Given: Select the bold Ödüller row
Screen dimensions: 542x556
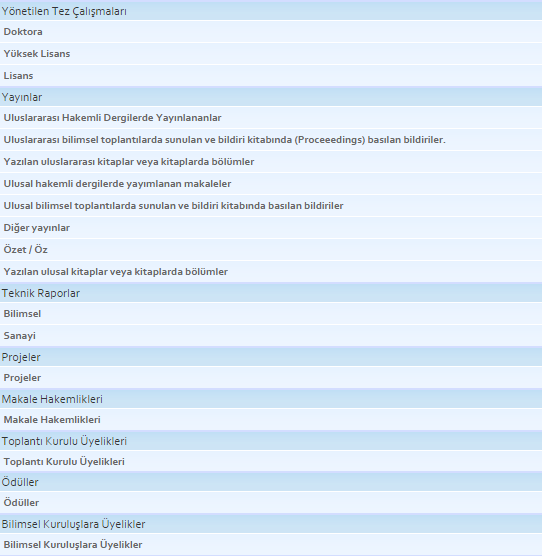Looking at the screenshot, I should tap(271, 502).
